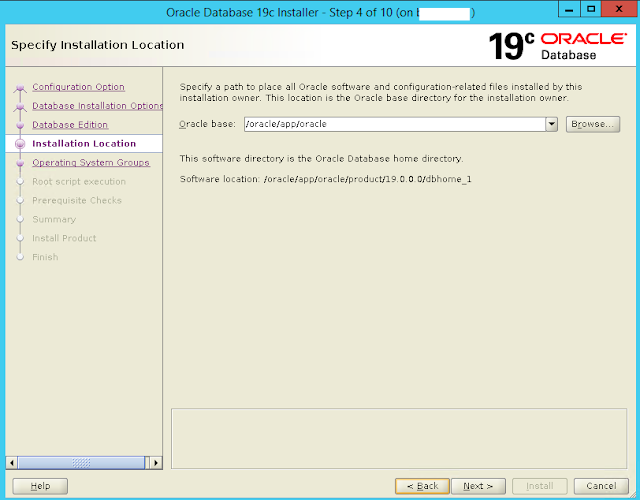This screenshot has width=640, height=500.
Task: Click the Summary step text
Action: (54, 220)
